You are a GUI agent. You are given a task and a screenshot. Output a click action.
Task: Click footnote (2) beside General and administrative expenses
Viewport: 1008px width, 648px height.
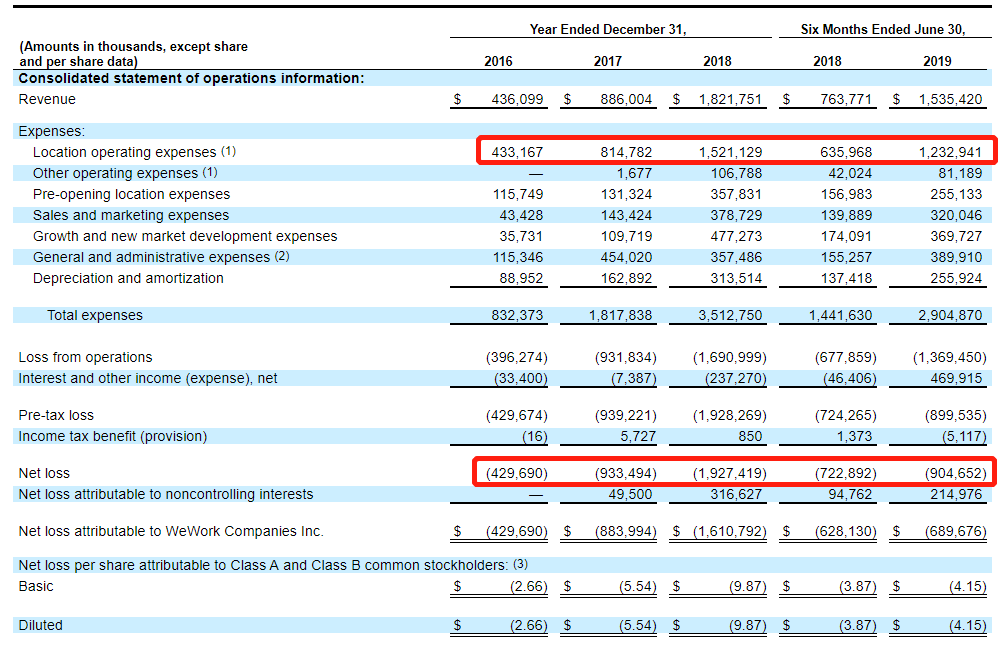(282, 257)
